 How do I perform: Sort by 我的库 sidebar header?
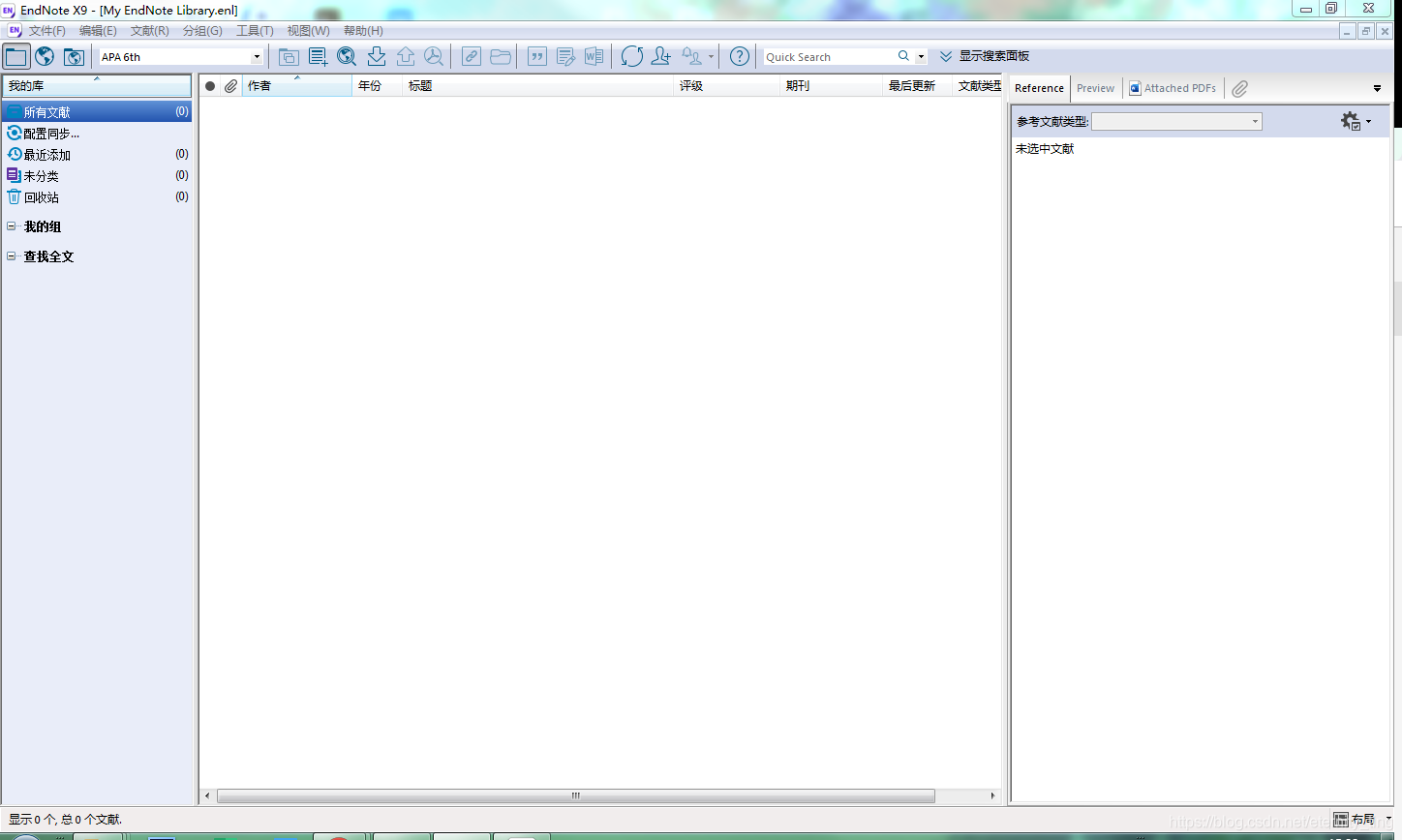tap(97, 86)
